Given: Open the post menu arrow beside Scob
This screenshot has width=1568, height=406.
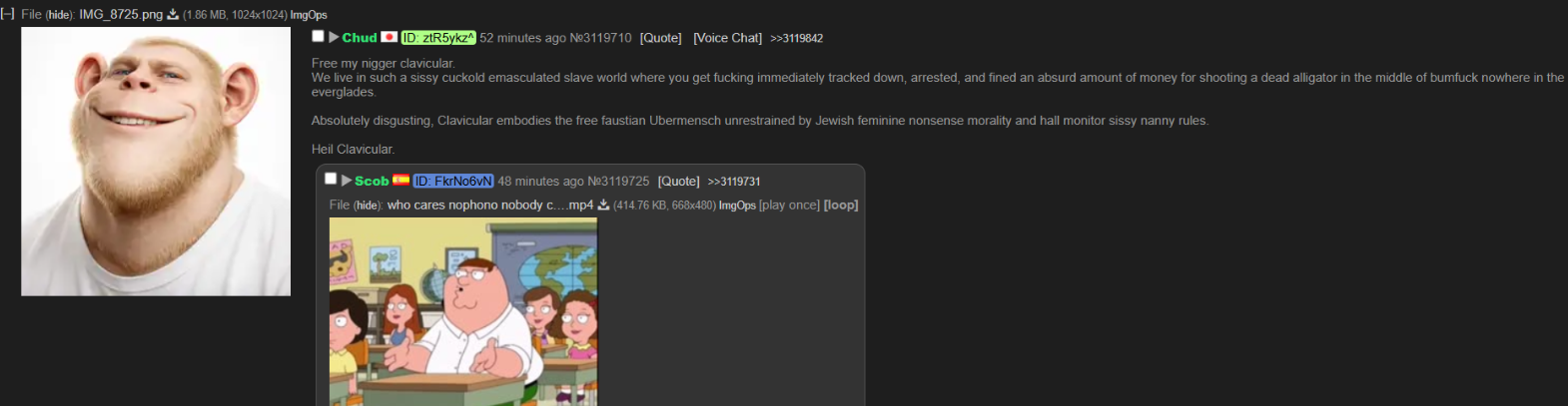Looking at the screenshot, I should [347, 181].
